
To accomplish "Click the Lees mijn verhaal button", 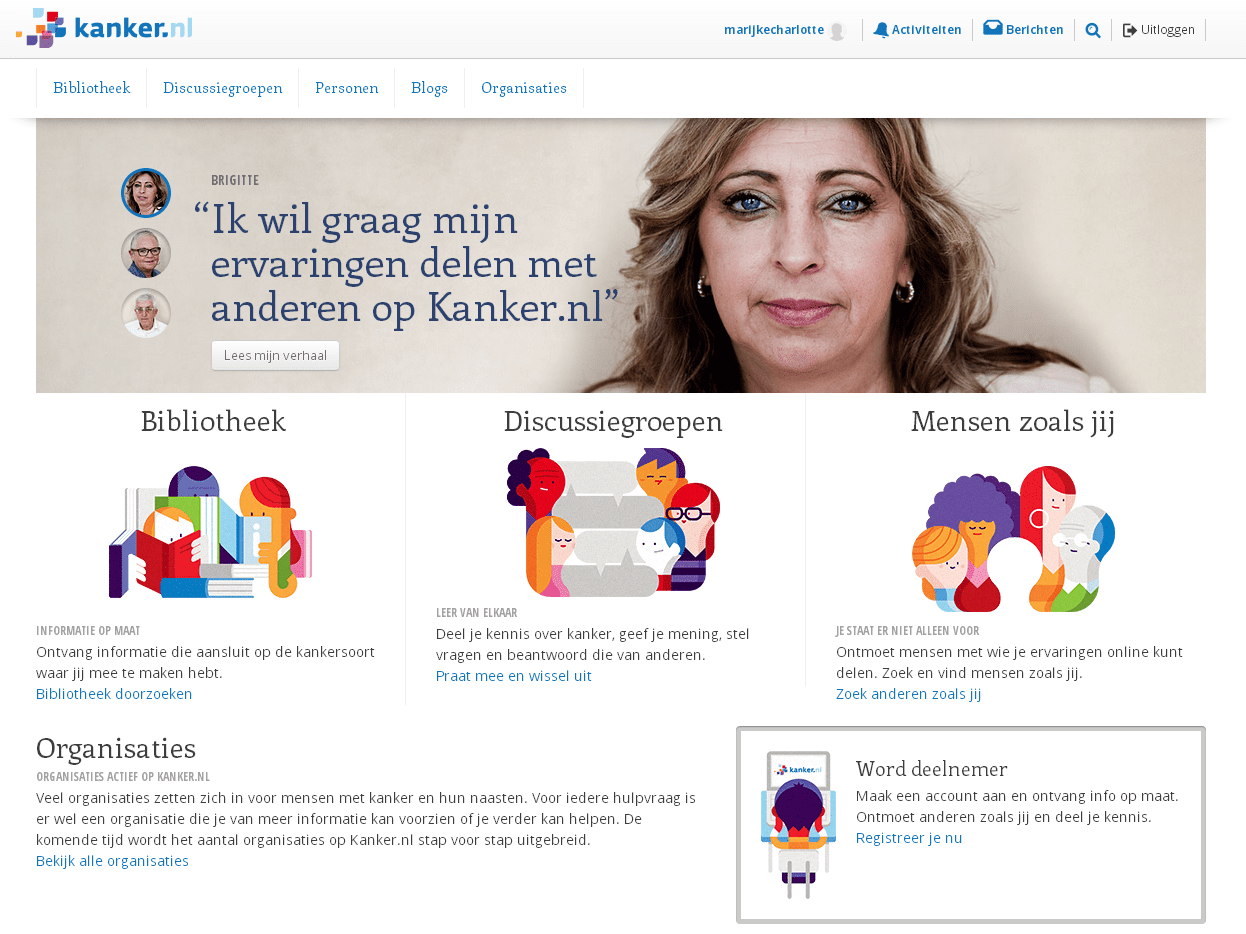I will pos(275,355).
